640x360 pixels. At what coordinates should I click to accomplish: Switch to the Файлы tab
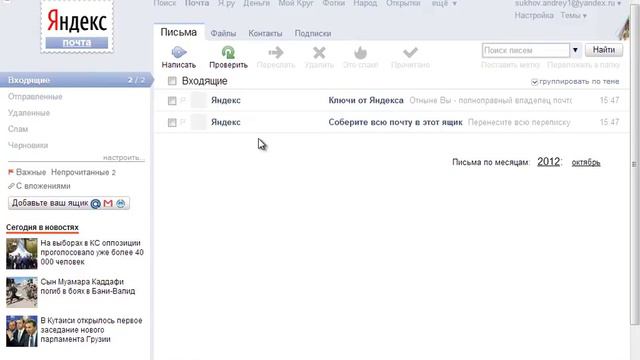tap(223, 33)
